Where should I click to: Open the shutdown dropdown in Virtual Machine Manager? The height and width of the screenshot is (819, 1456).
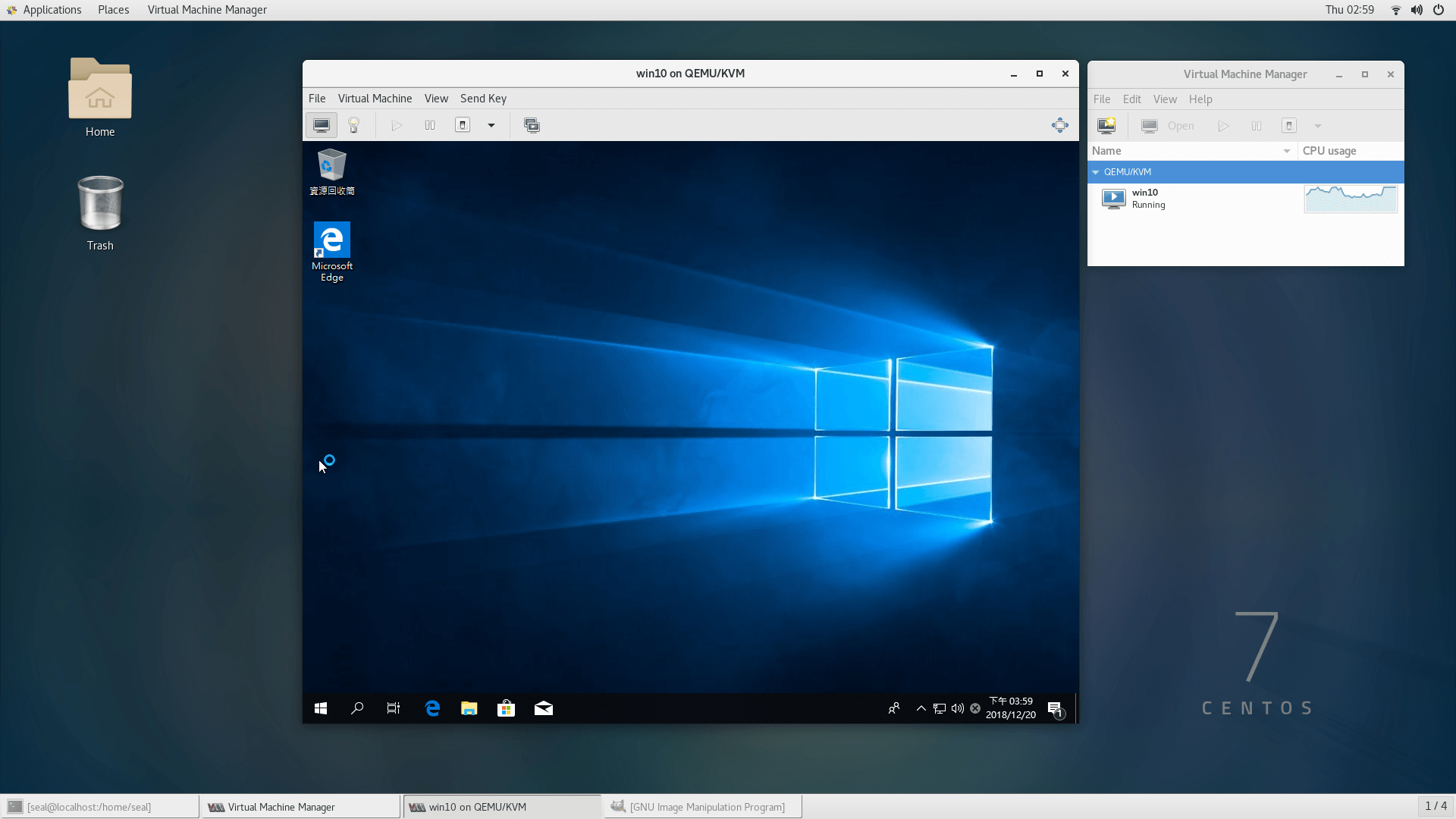pos(1317,125)
